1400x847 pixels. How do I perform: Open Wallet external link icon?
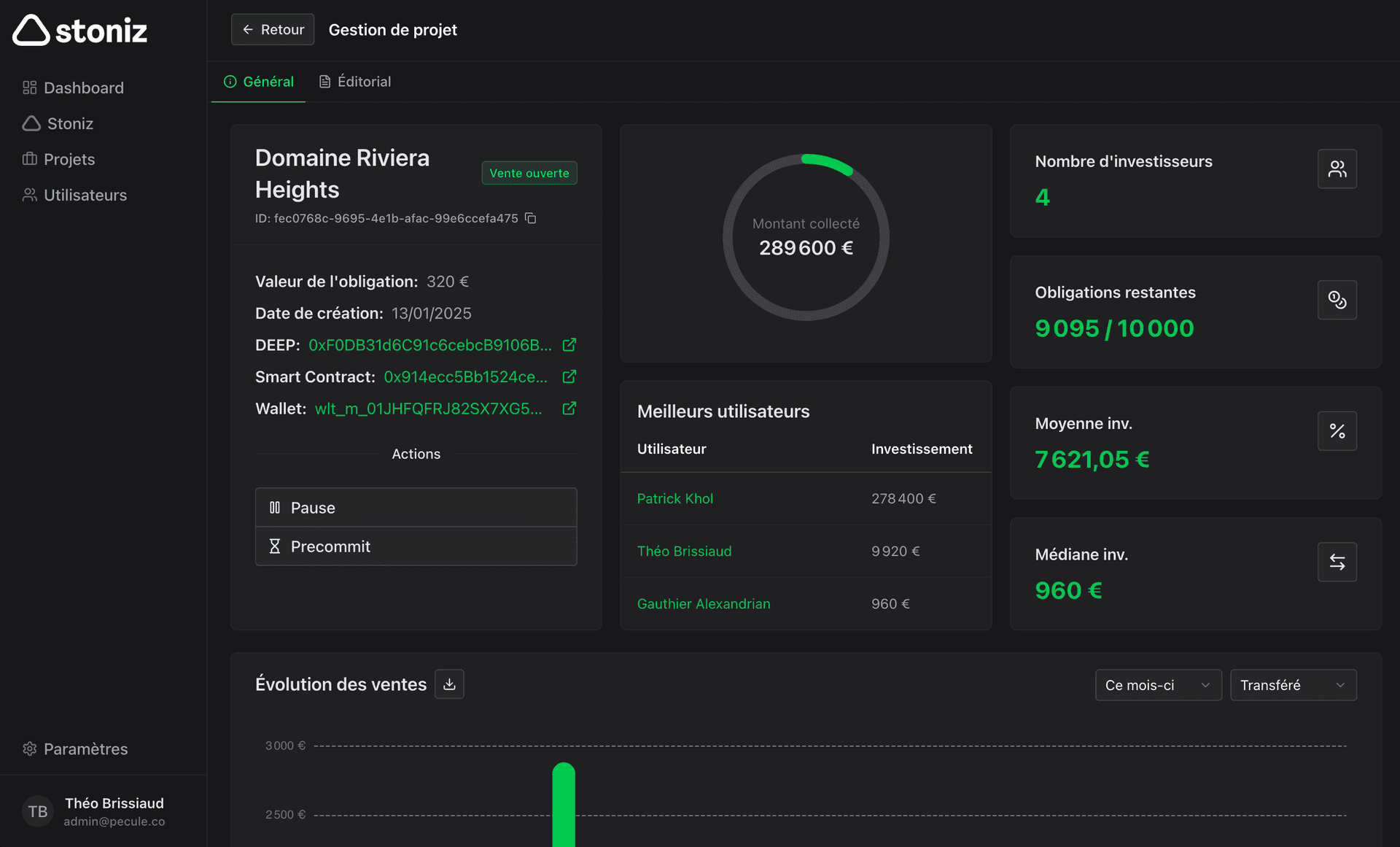pos(569,409)
